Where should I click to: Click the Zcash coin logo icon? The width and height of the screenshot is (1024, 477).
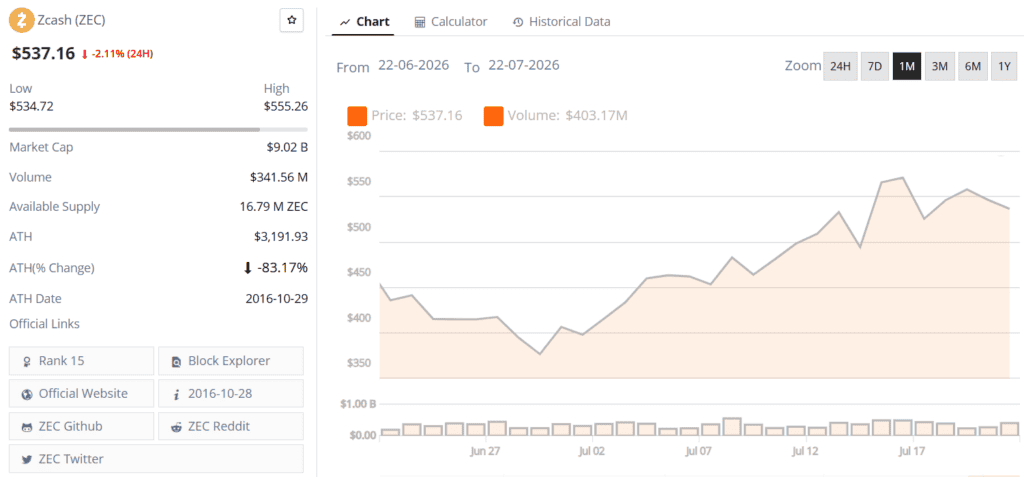point(22,20)
